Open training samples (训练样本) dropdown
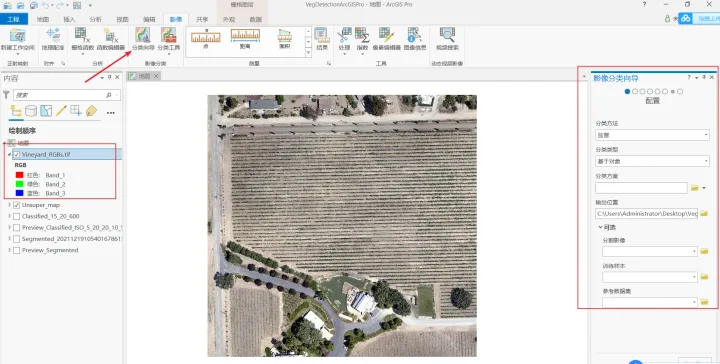 pyautogui.click(x=650, y=277)
